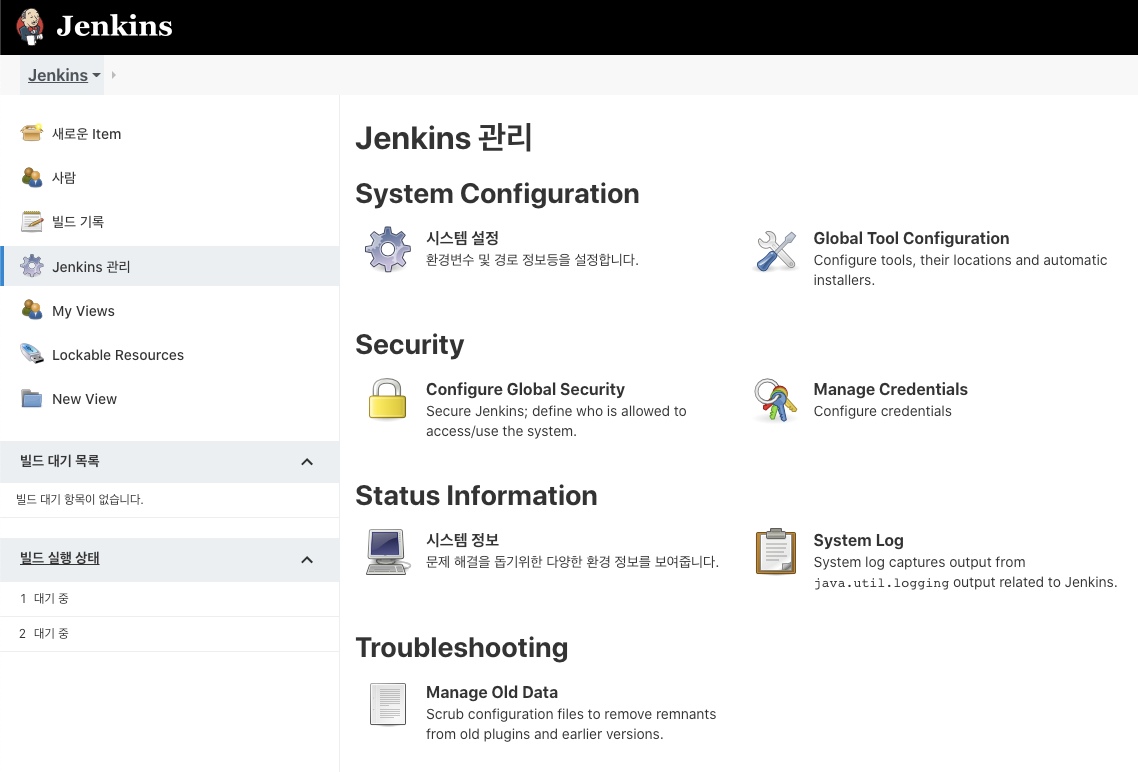Open the 빌드 실행 상태 heading link
The height and width of the screenshot is (772, 1138).
pyautogui.click(x=60, y=558)
